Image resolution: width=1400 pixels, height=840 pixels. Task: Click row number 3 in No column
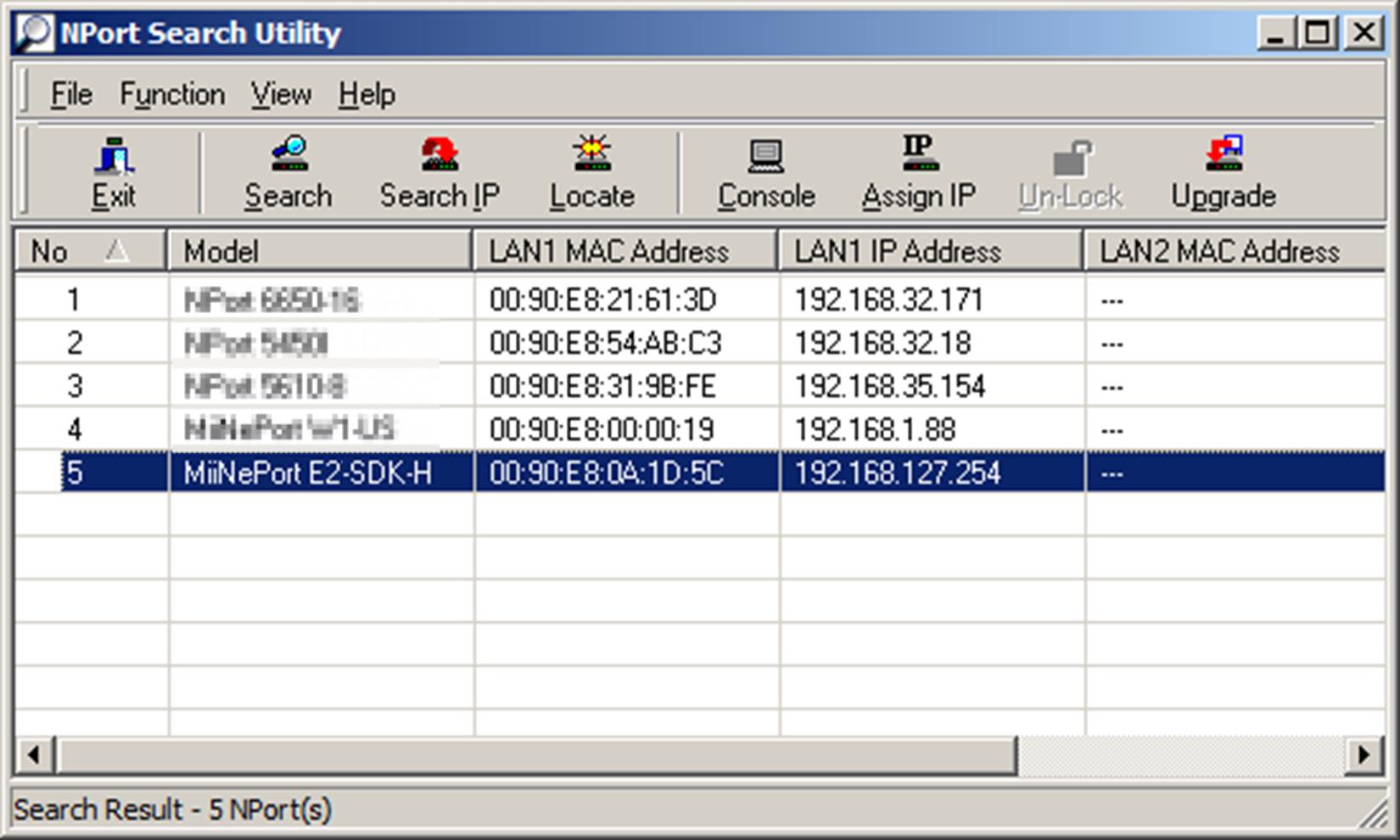tap(75, 387)
